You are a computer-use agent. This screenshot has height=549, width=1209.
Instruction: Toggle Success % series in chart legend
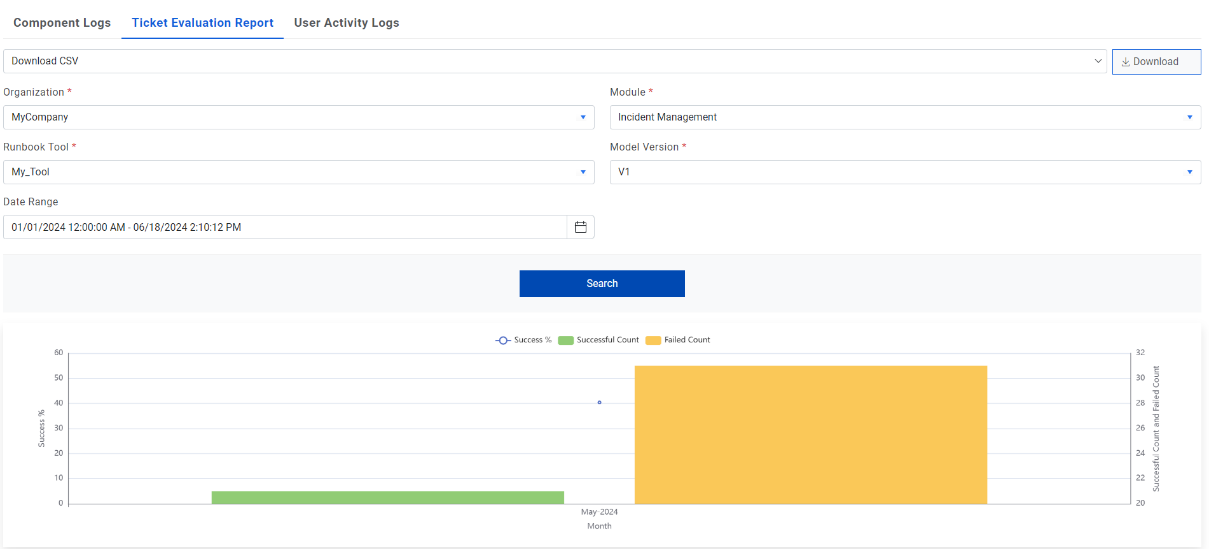click(x=524, y=340)
